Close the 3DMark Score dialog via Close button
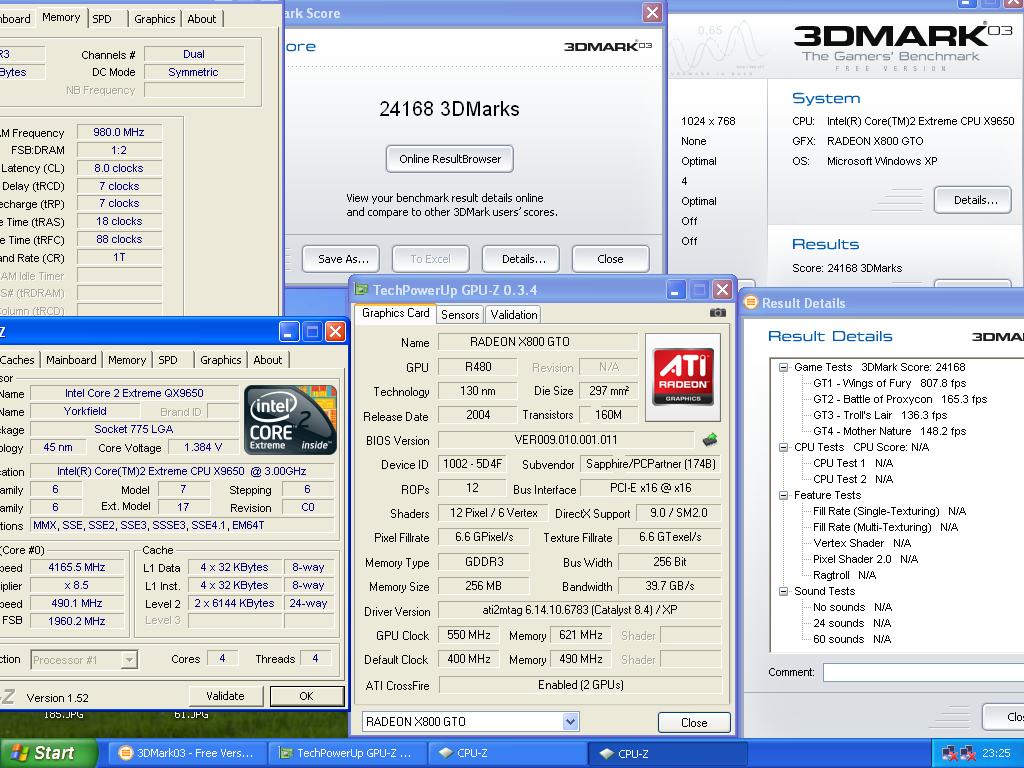 point(610,259)
